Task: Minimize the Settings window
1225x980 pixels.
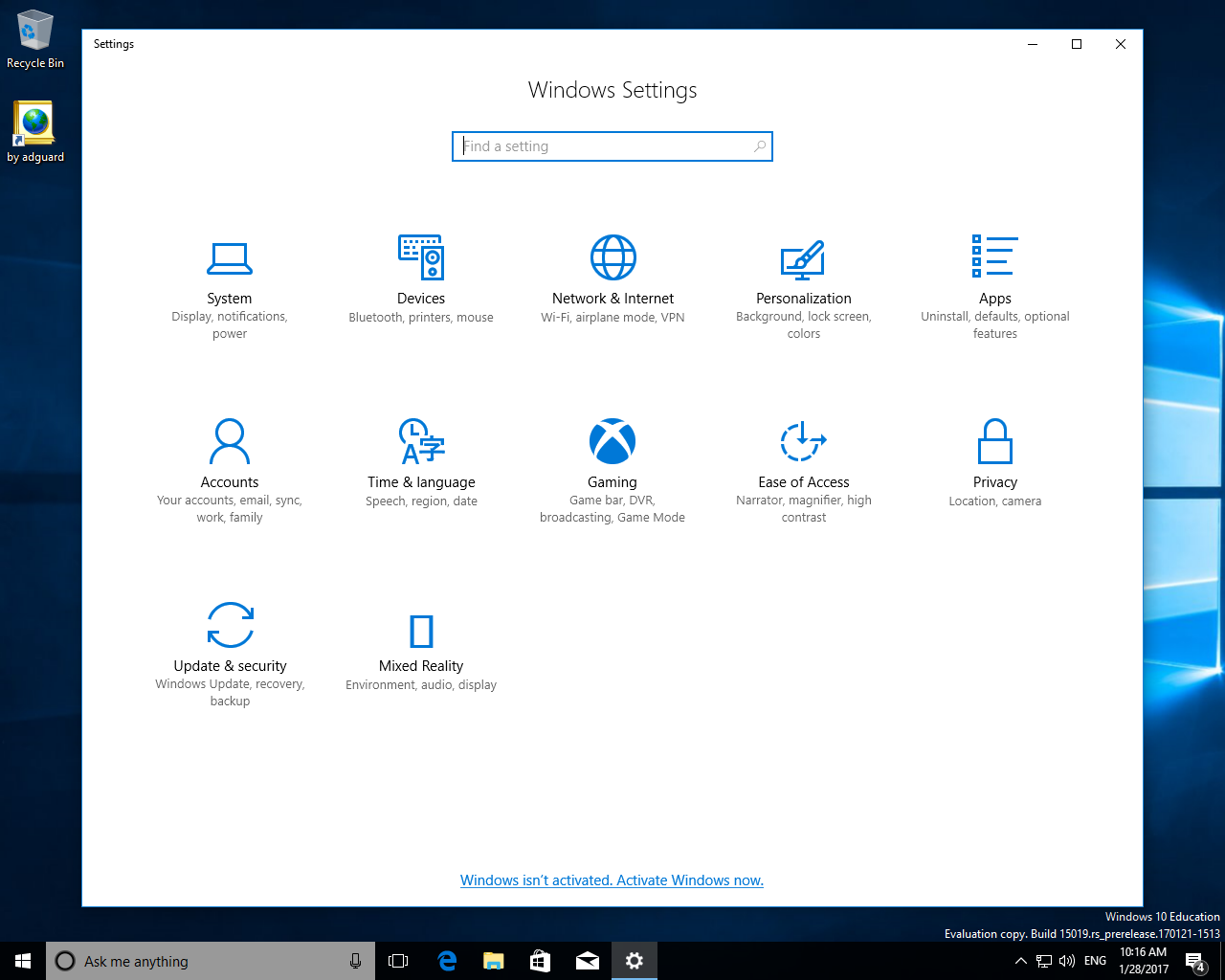Action: pyautogui.click(x=1033, y=44)
